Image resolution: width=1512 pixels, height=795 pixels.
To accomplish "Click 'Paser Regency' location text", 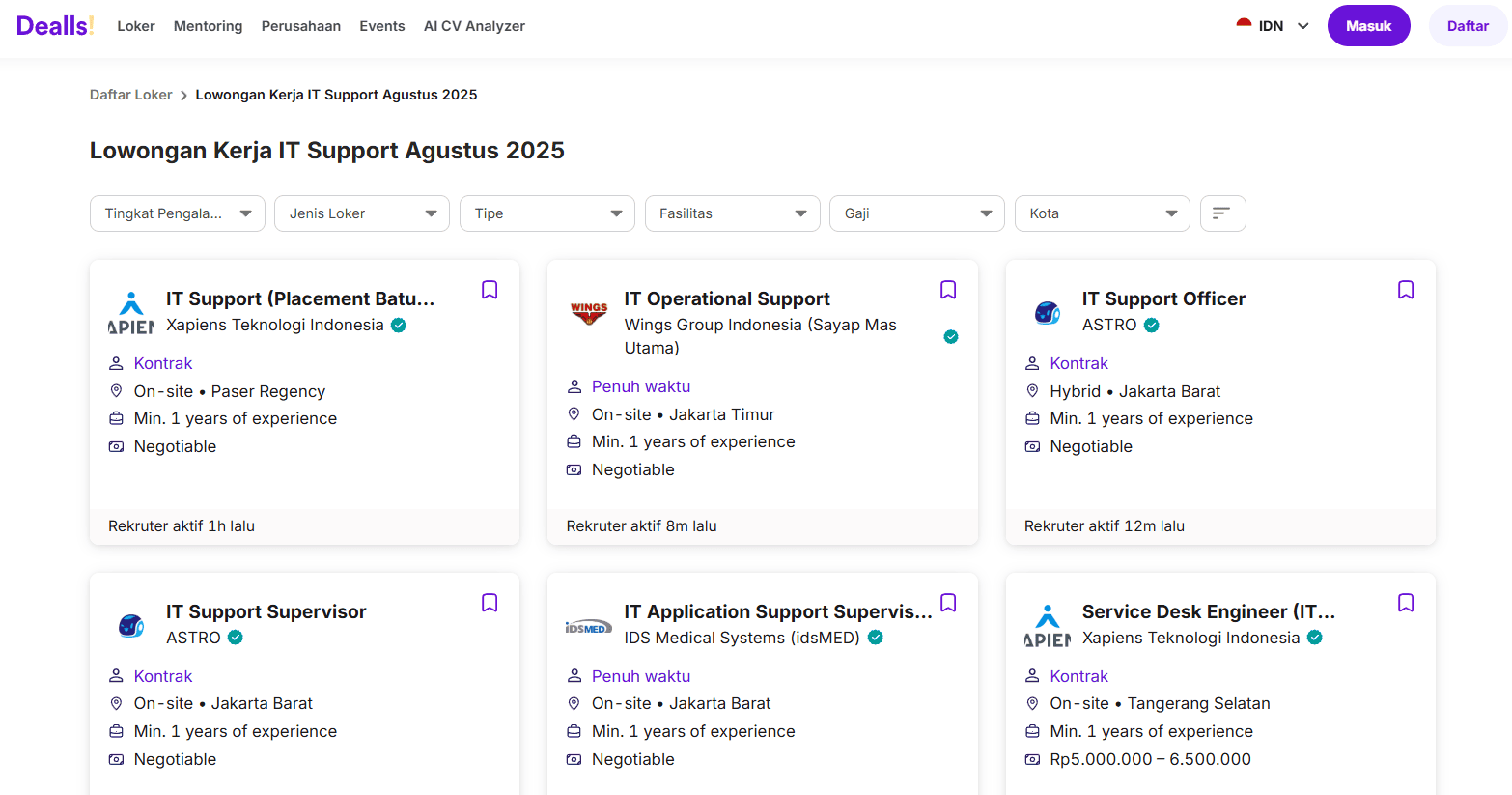I will (x=268, y=391).
